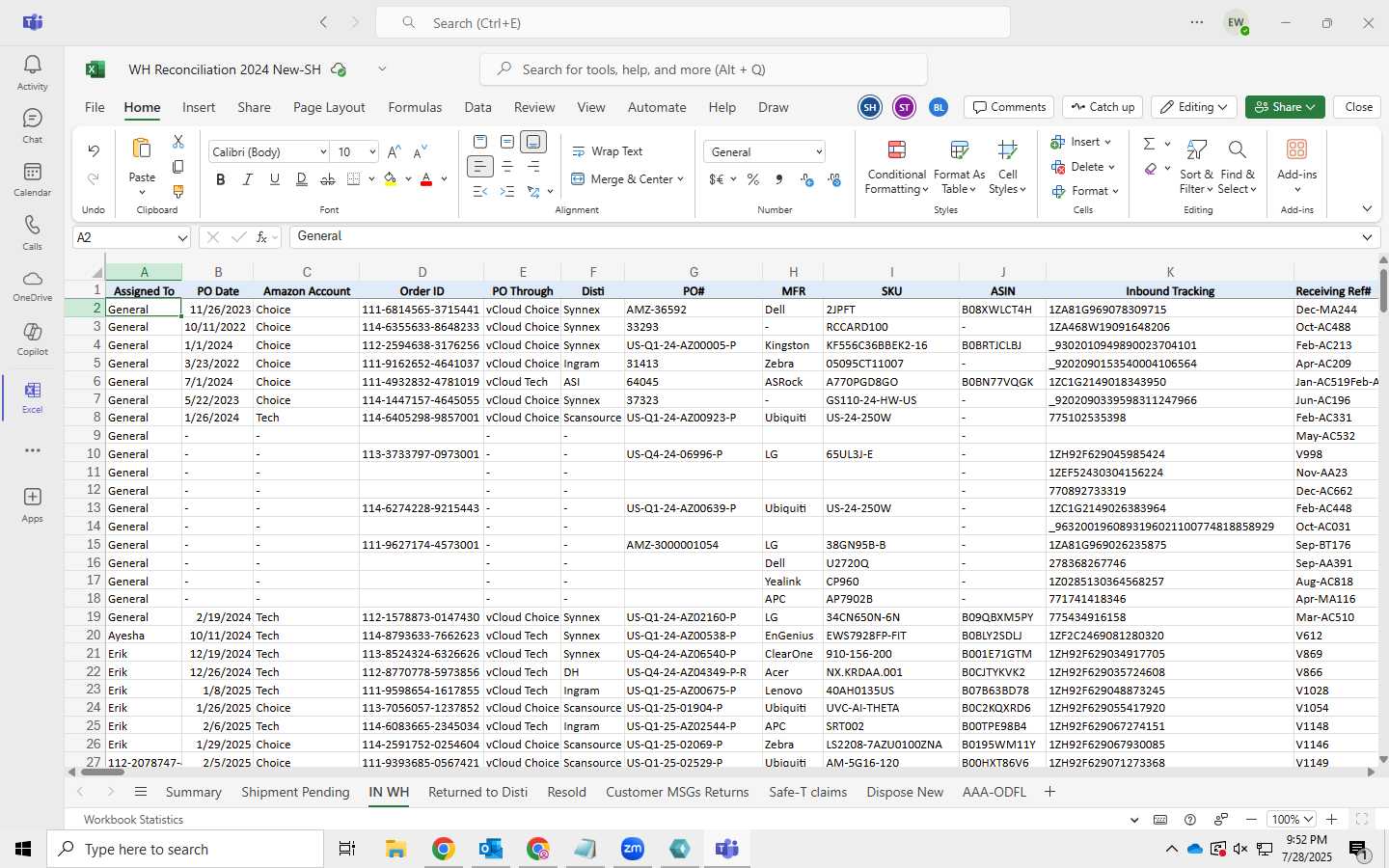
Task: Open Teams Calendar in sidebar
Action: pos(32,178)
